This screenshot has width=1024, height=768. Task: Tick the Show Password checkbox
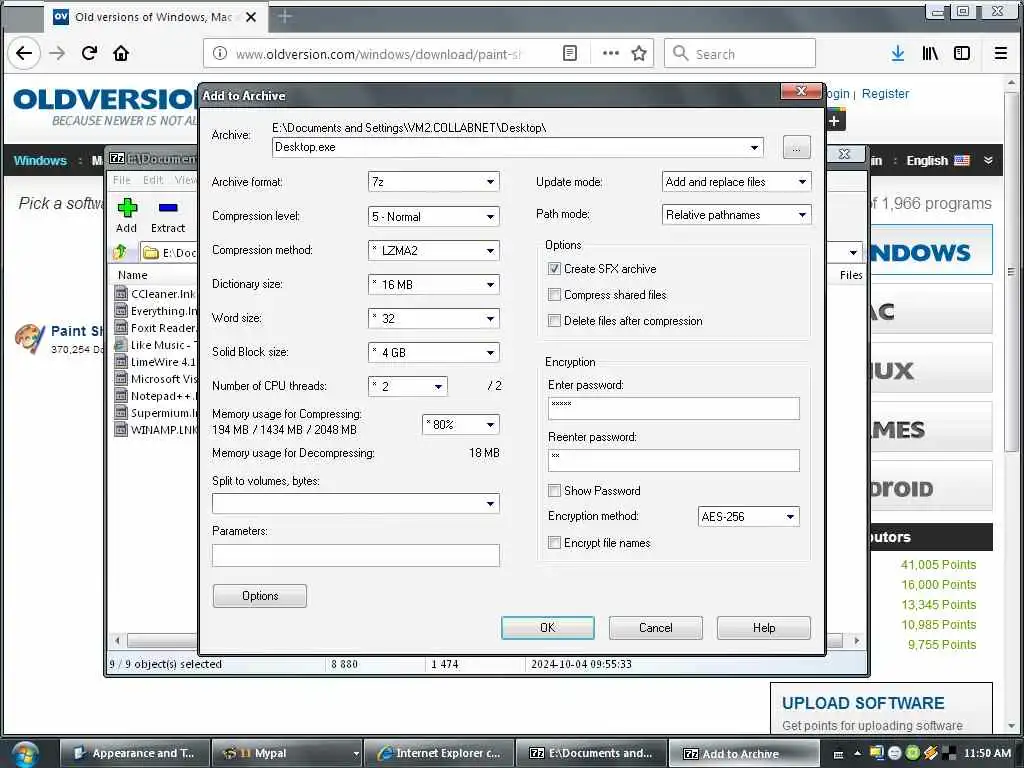[554, 490]
